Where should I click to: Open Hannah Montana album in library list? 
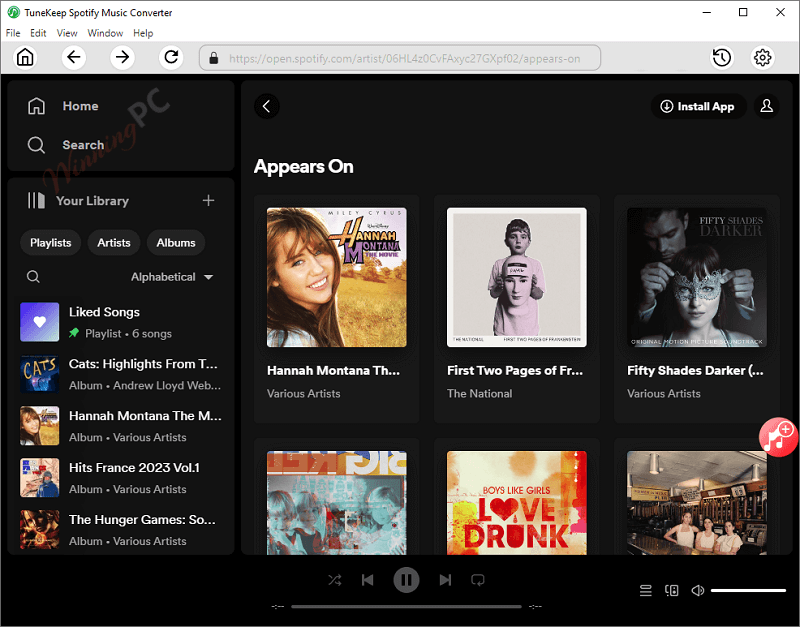point(121,426)
